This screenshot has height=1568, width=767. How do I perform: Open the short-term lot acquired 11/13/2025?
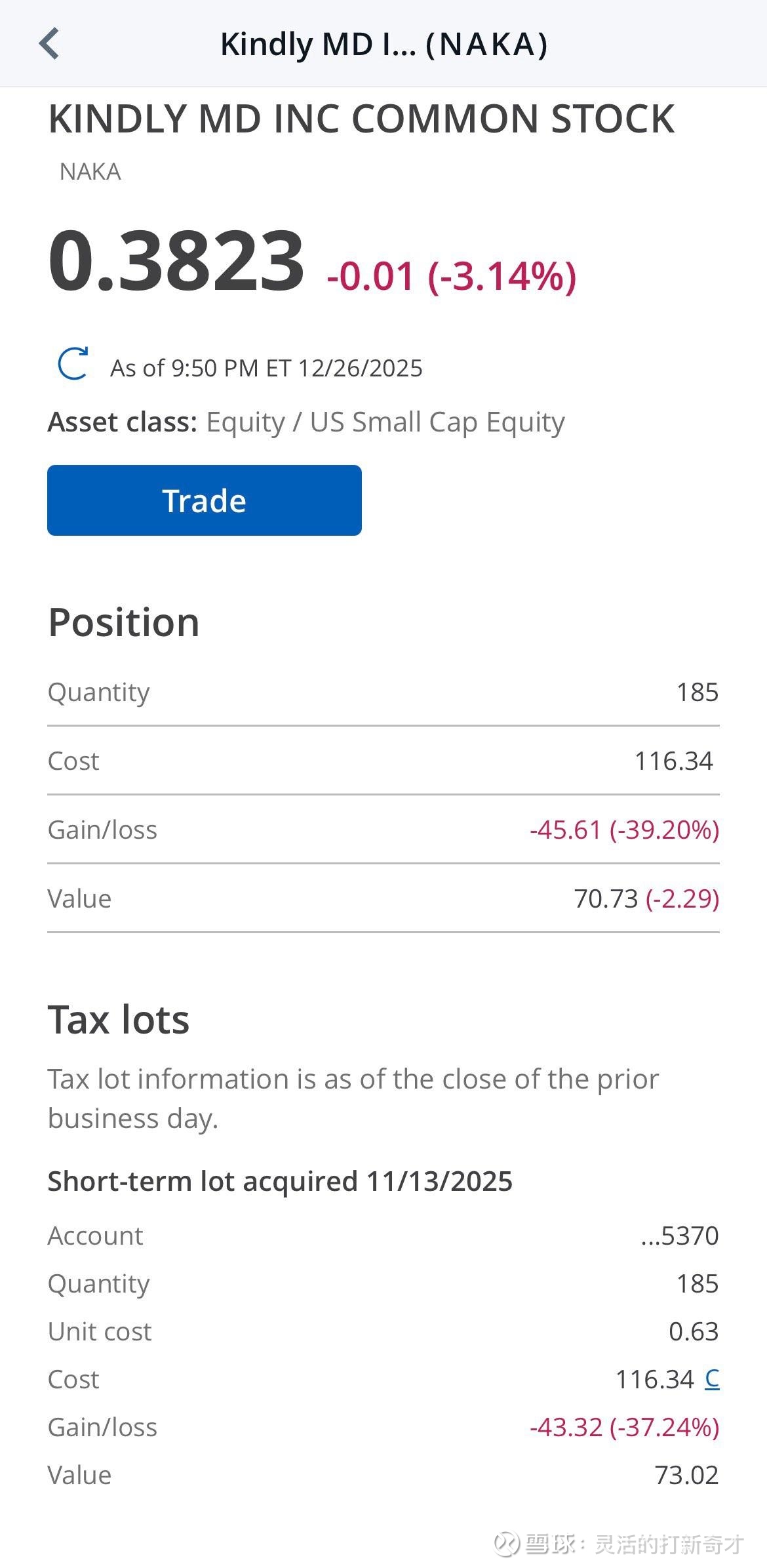pos(280,1181)
